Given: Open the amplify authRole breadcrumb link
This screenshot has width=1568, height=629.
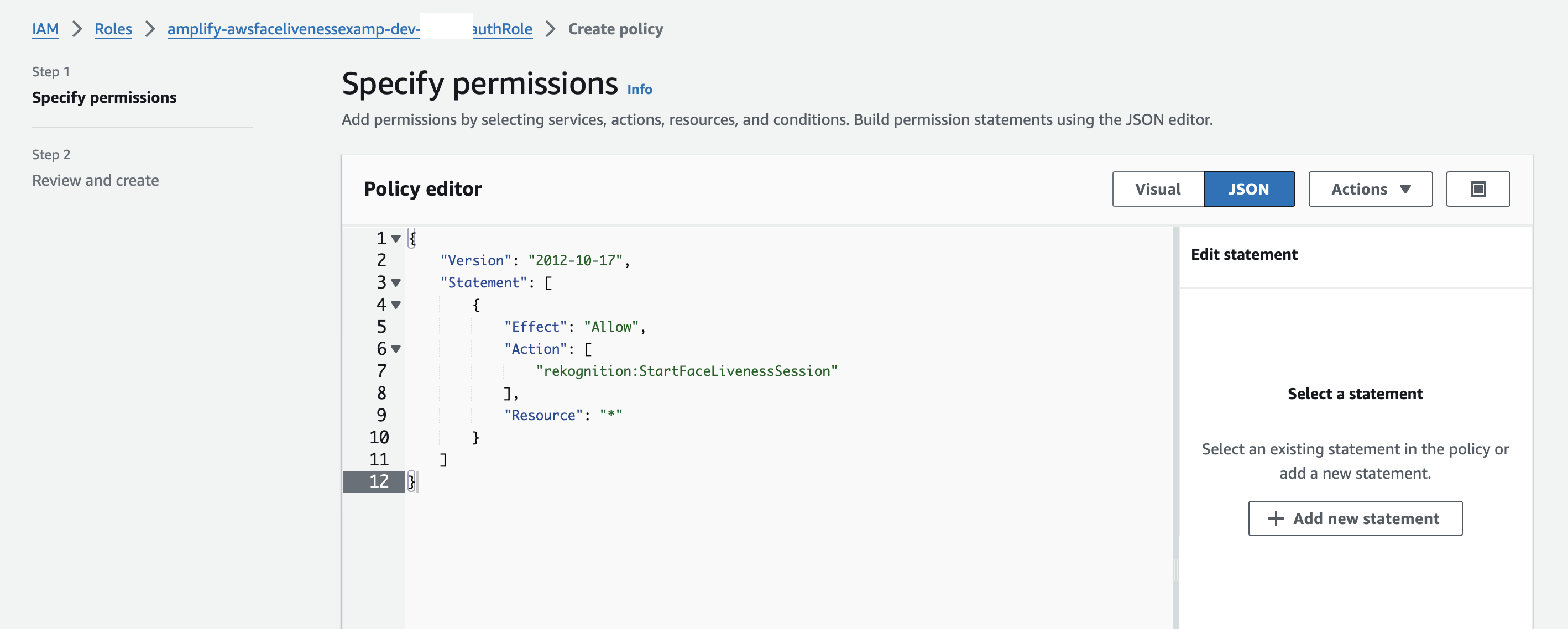Looking at the screenshot, I should pos(349,29).
